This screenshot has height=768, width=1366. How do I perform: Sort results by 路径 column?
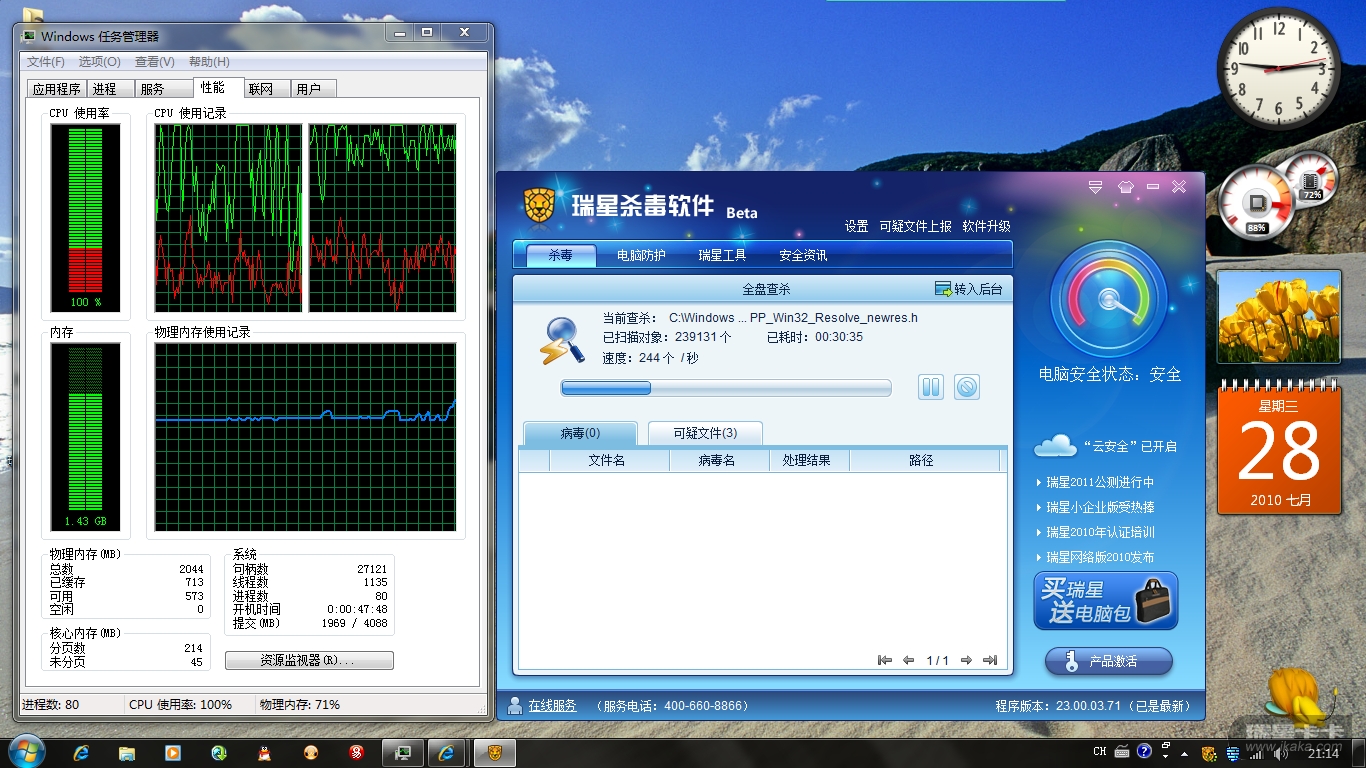pos(924,460)
